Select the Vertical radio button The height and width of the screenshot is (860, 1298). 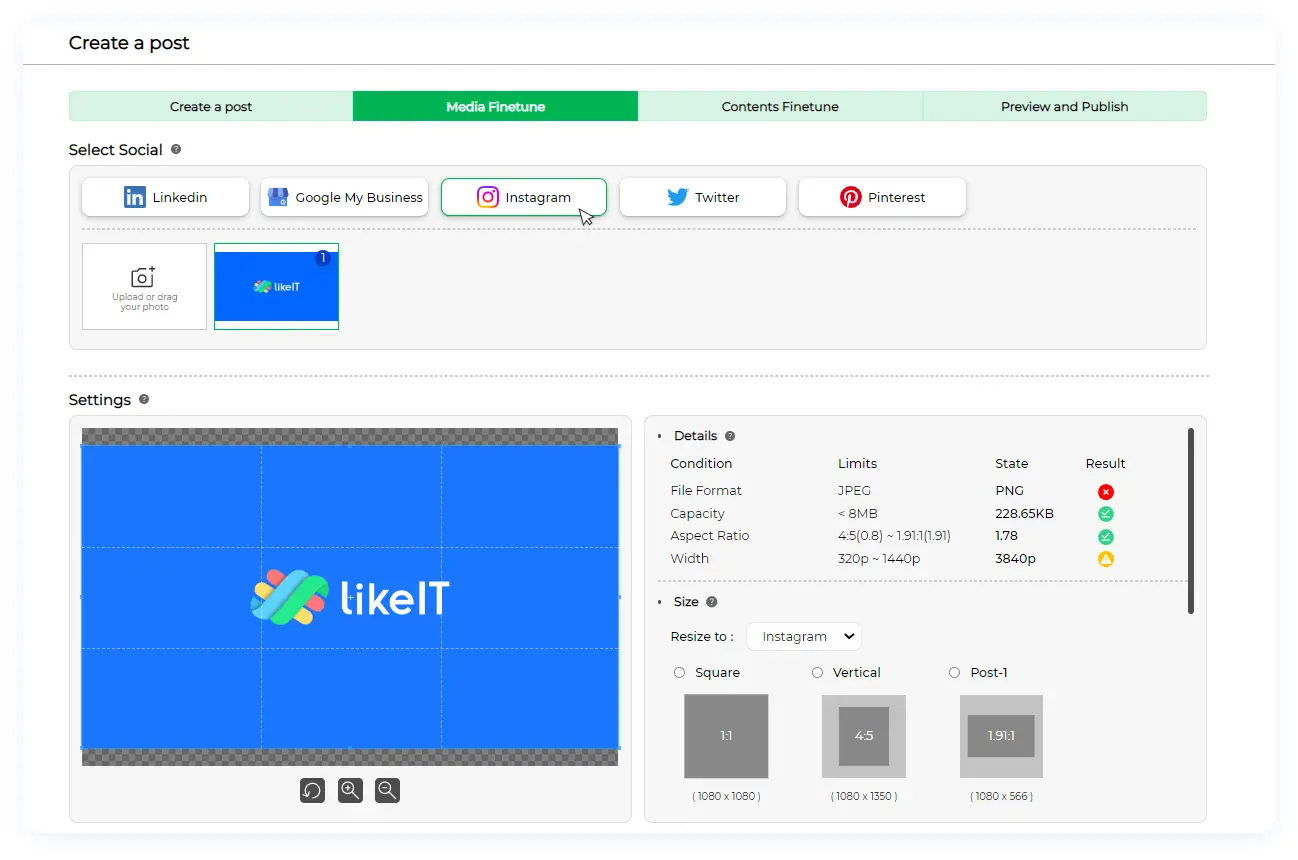point(817,673)
